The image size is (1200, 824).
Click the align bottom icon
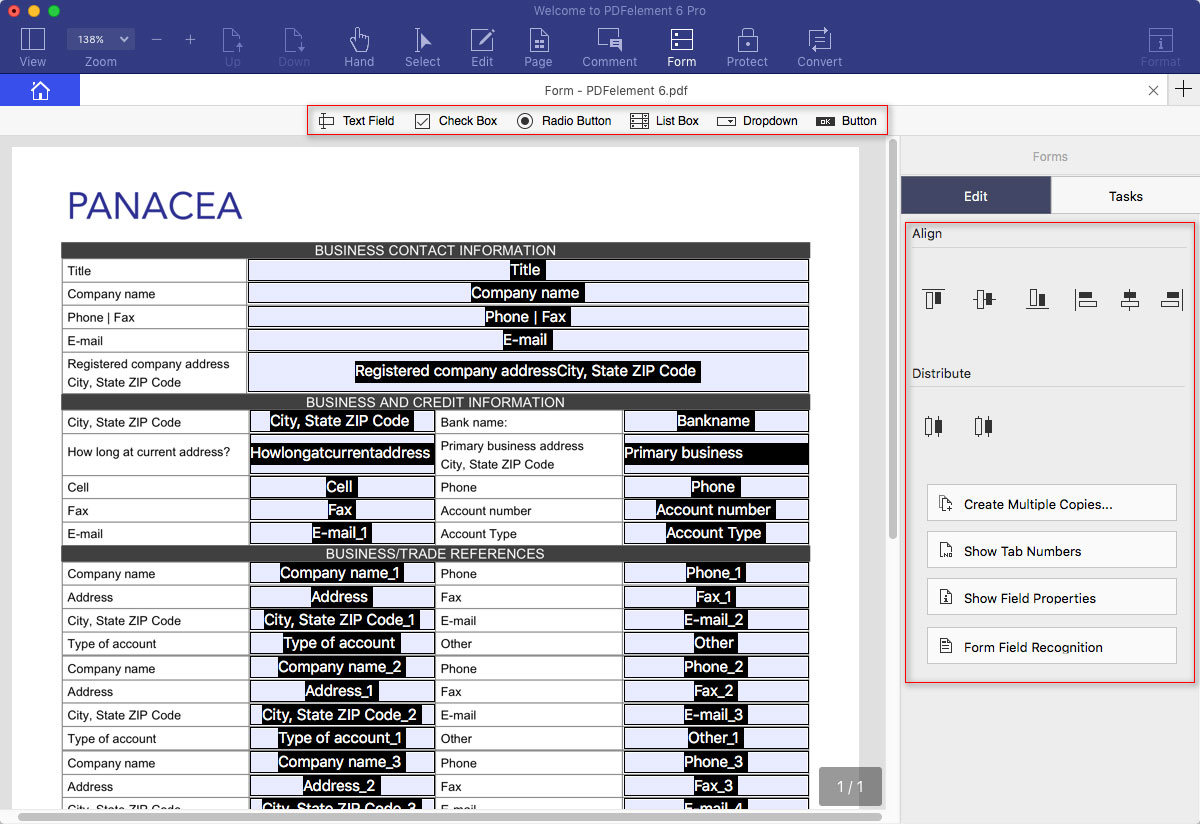[1037, 298]
